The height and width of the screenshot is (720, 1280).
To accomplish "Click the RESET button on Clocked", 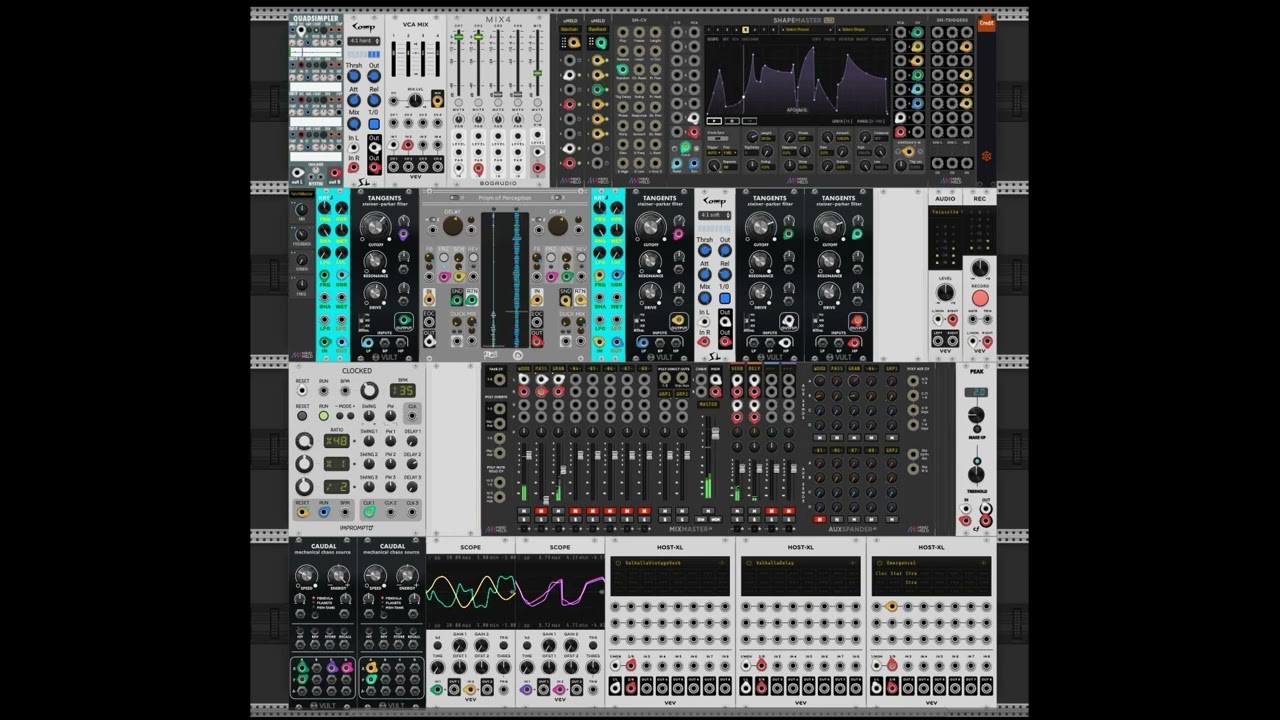I will 302,415.
